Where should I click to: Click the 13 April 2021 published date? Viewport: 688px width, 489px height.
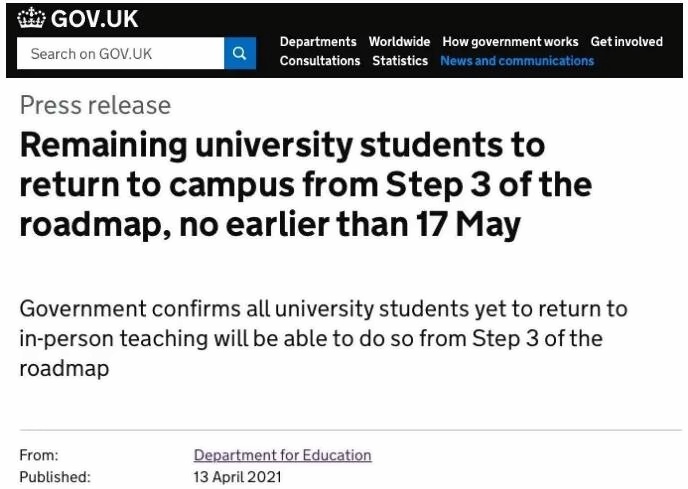tap(238, 477)
